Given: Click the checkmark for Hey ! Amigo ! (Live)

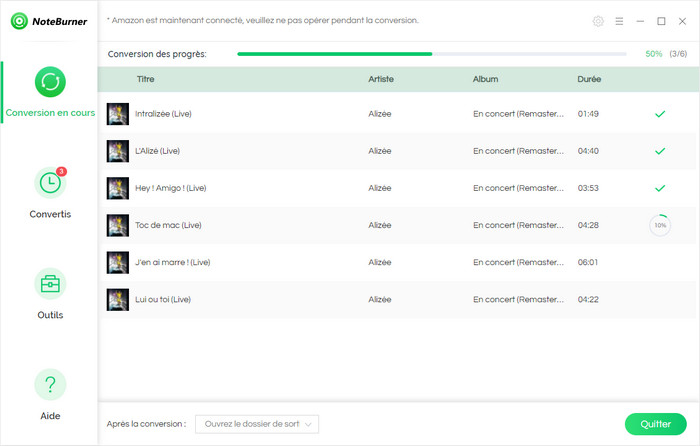Looking at the screenshot, I should [x=660, y=188].
